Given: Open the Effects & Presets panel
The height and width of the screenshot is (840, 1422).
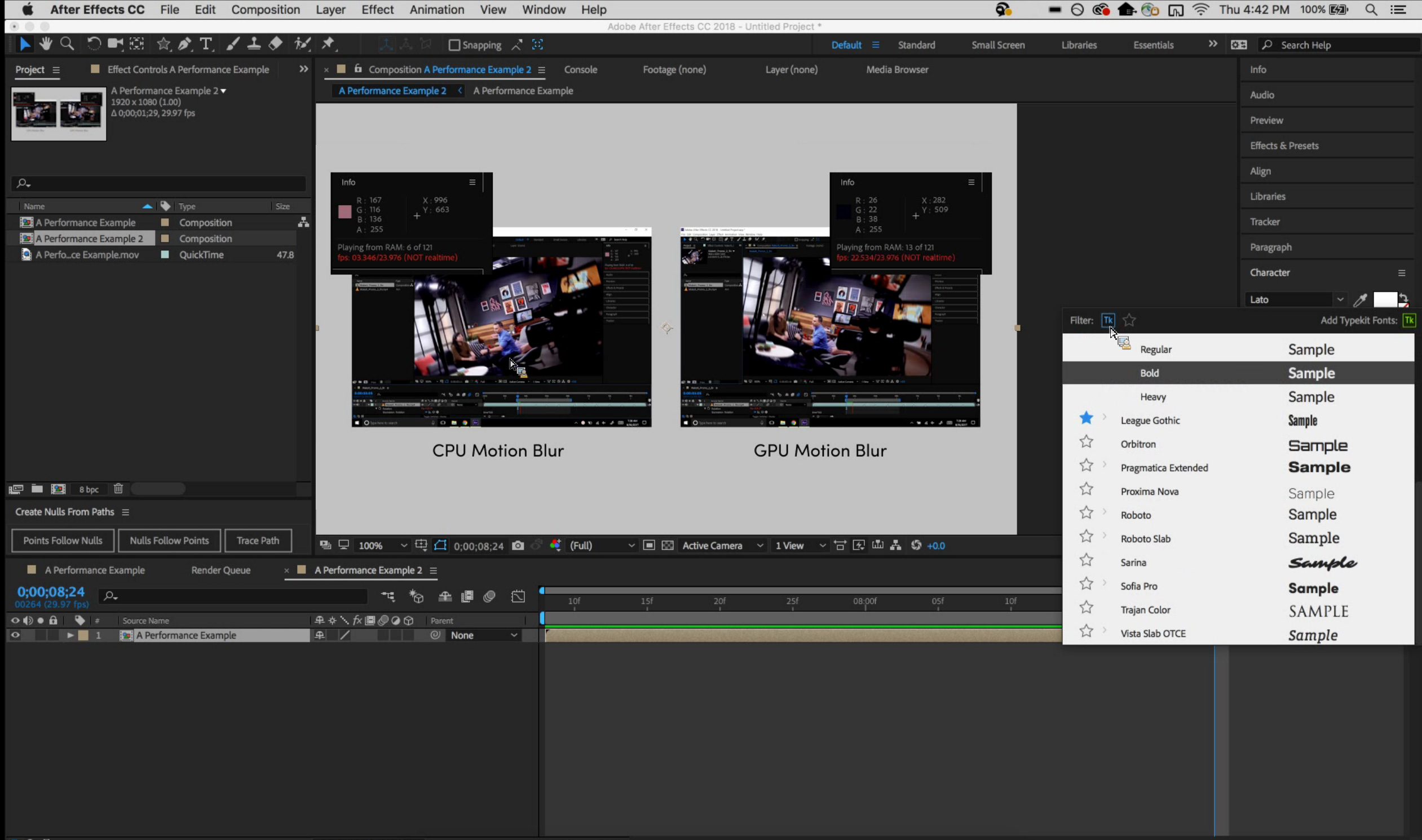Looking at the screenshot, I should pos(1284,145).
